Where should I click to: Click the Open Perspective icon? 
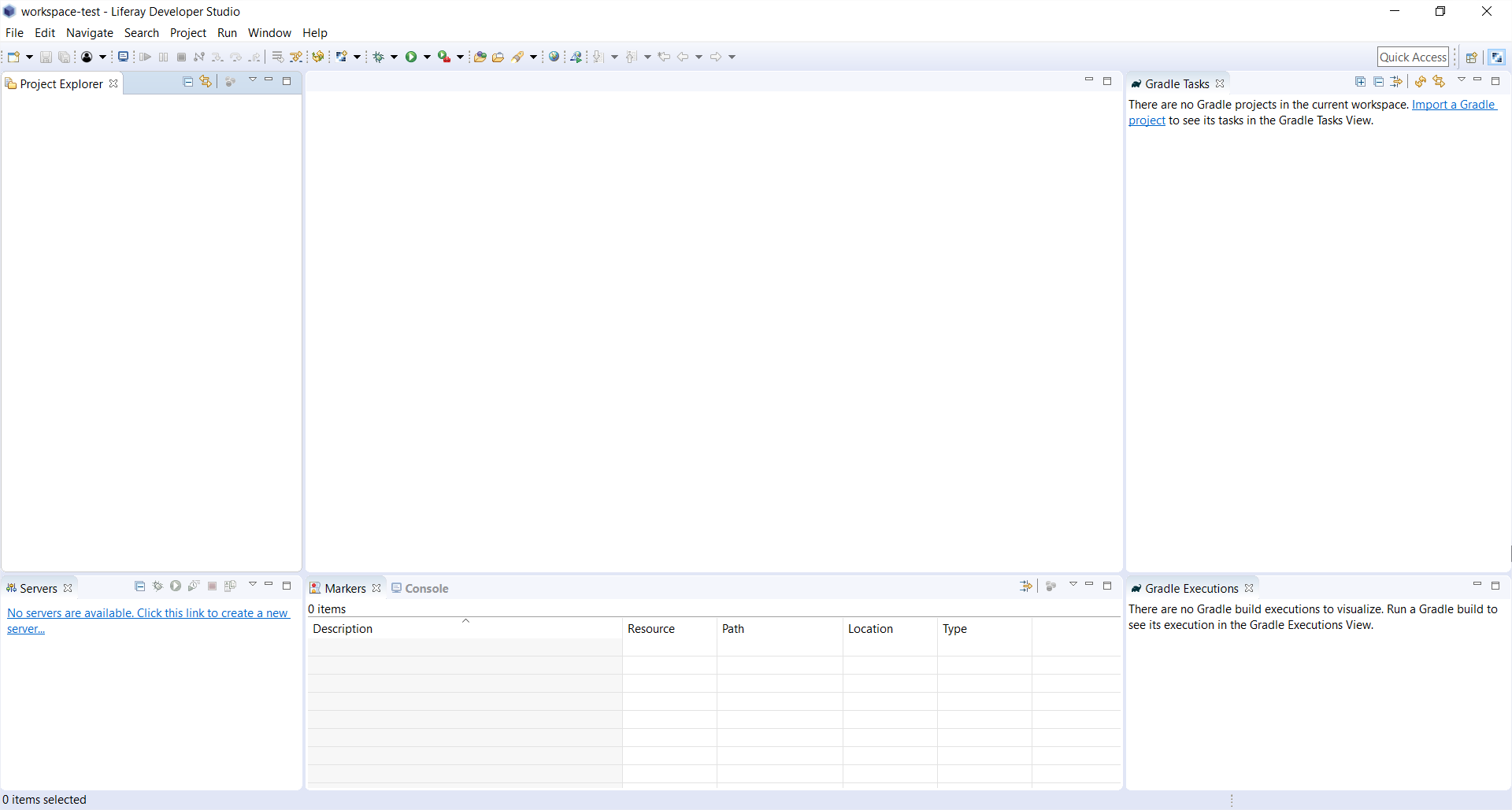[1471, 57]
